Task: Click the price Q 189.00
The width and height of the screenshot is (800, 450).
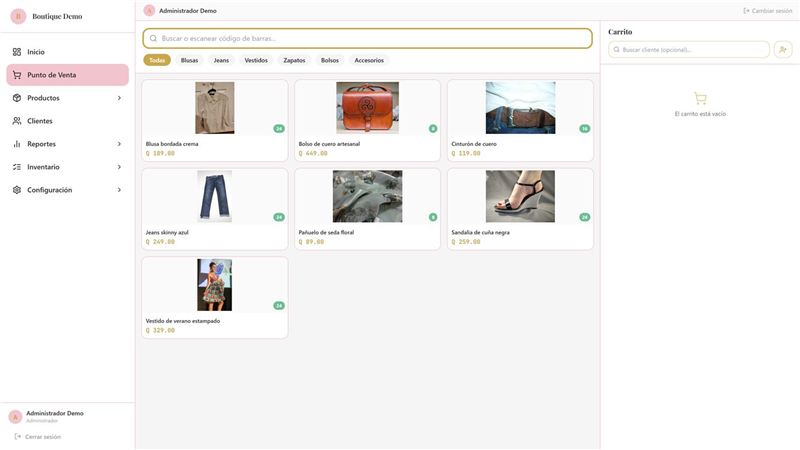Action: click(x=160, y=153)
